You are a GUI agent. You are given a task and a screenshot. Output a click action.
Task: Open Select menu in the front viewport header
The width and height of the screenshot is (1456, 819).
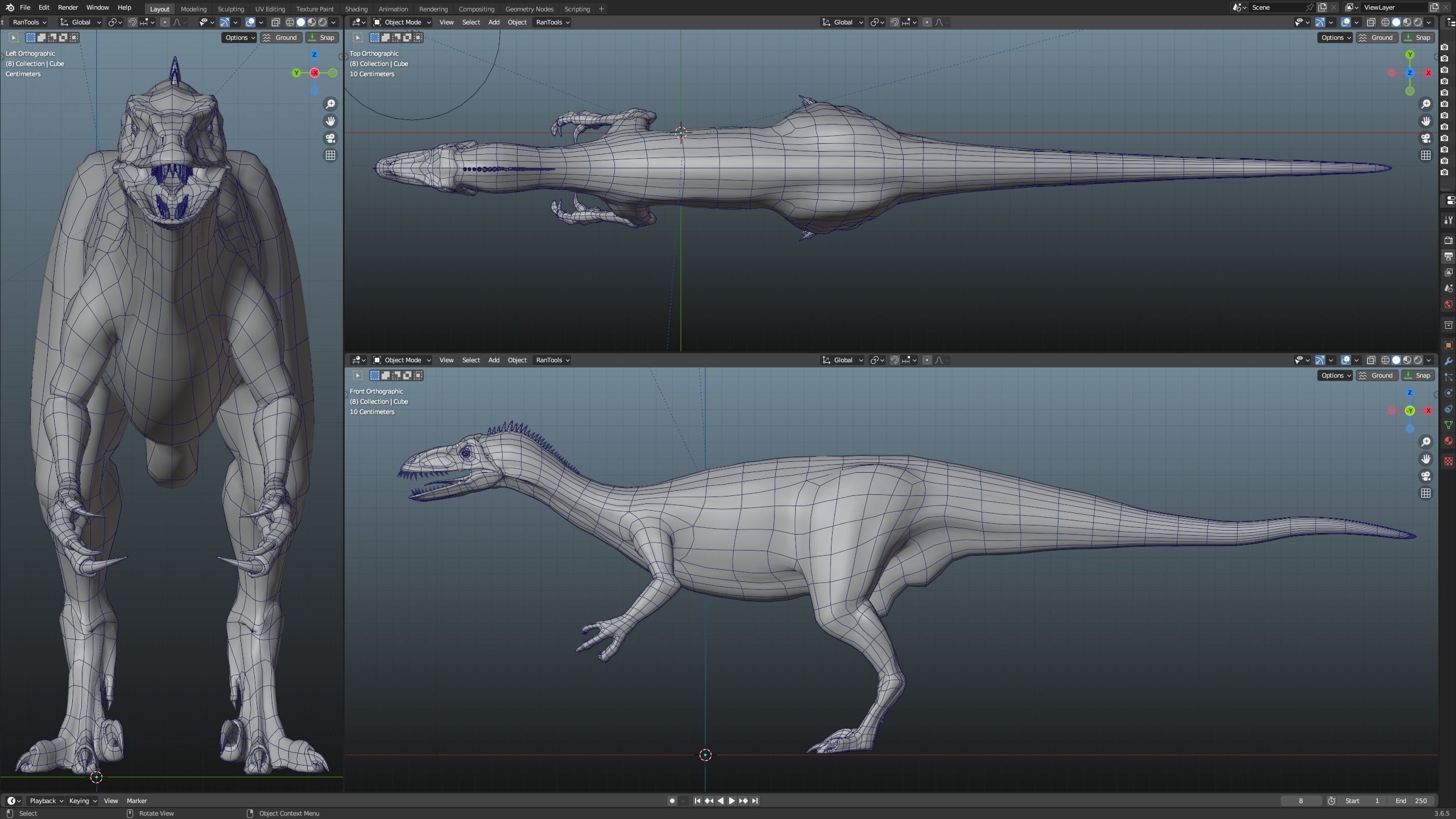click(471, 360)
